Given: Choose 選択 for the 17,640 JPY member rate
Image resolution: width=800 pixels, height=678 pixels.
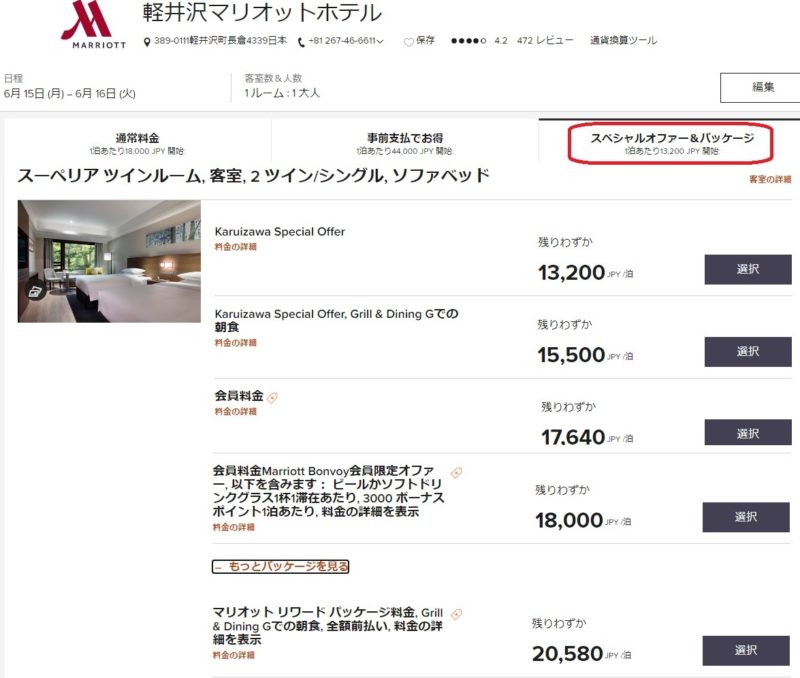Looking at the screenshot, I should tap(748, 434).
